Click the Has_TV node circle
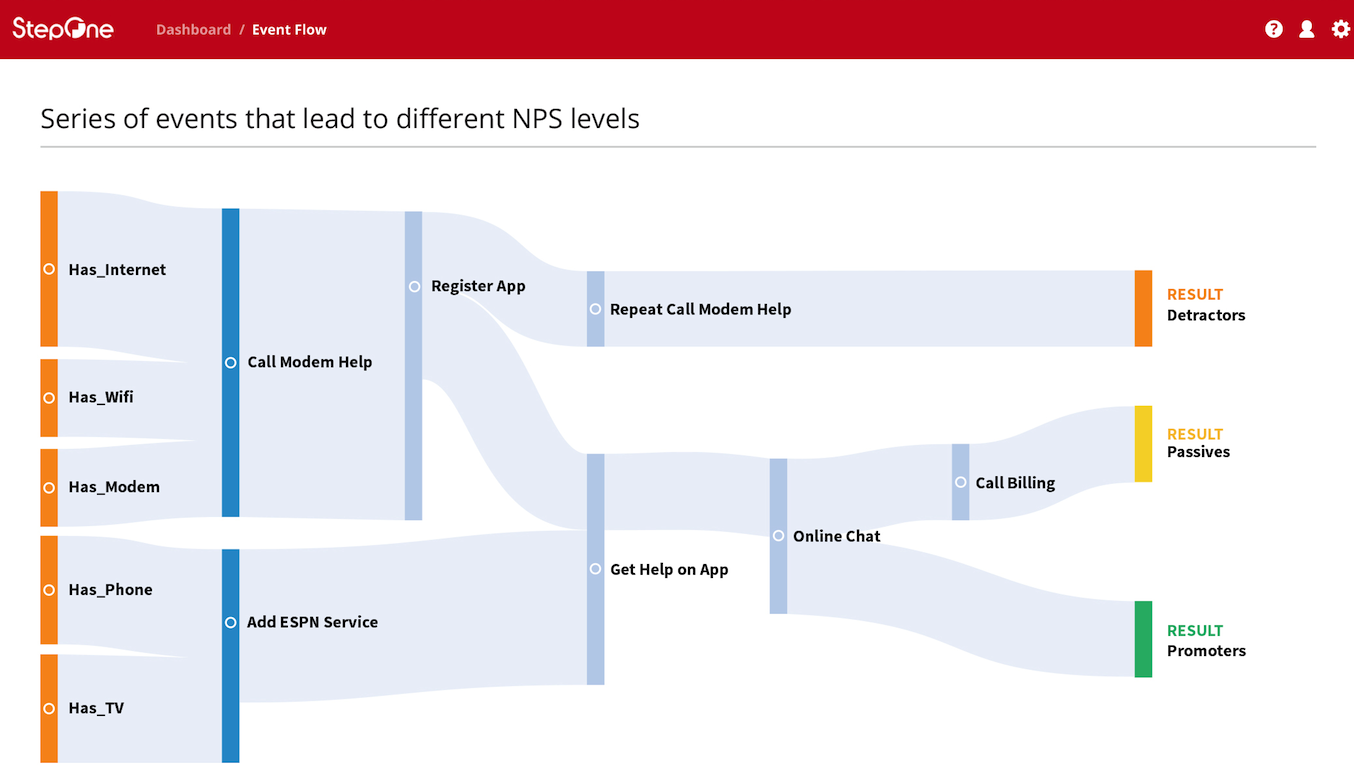Image resolution: width=1354 pixels, height=772 pixels. (x=49, y=708)
